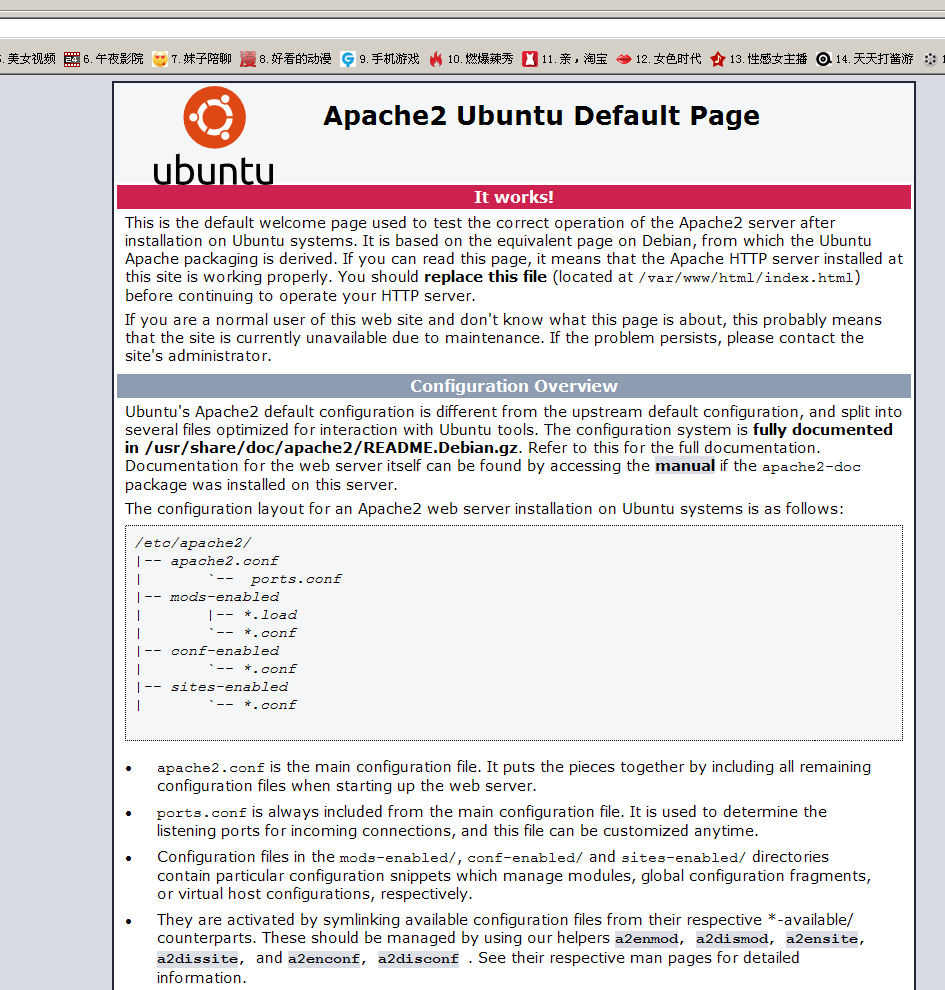Click the red dress icon for 淘宝
Screen dimensions: 945x990
tap(530, 59)
